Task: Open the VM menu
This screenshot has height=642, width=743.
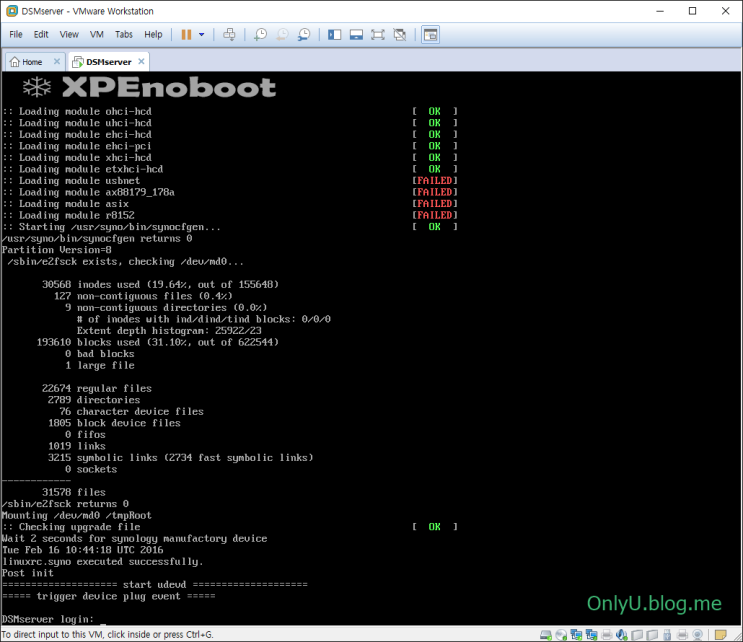Action: pyautogui.click(x=97, y=34)
